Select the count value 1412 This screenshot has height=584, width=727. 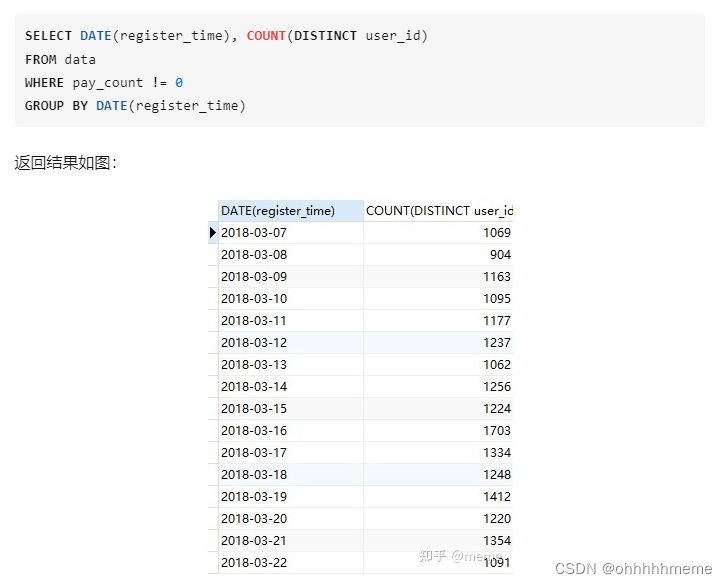pyautogui.click(x=495, y=497)
